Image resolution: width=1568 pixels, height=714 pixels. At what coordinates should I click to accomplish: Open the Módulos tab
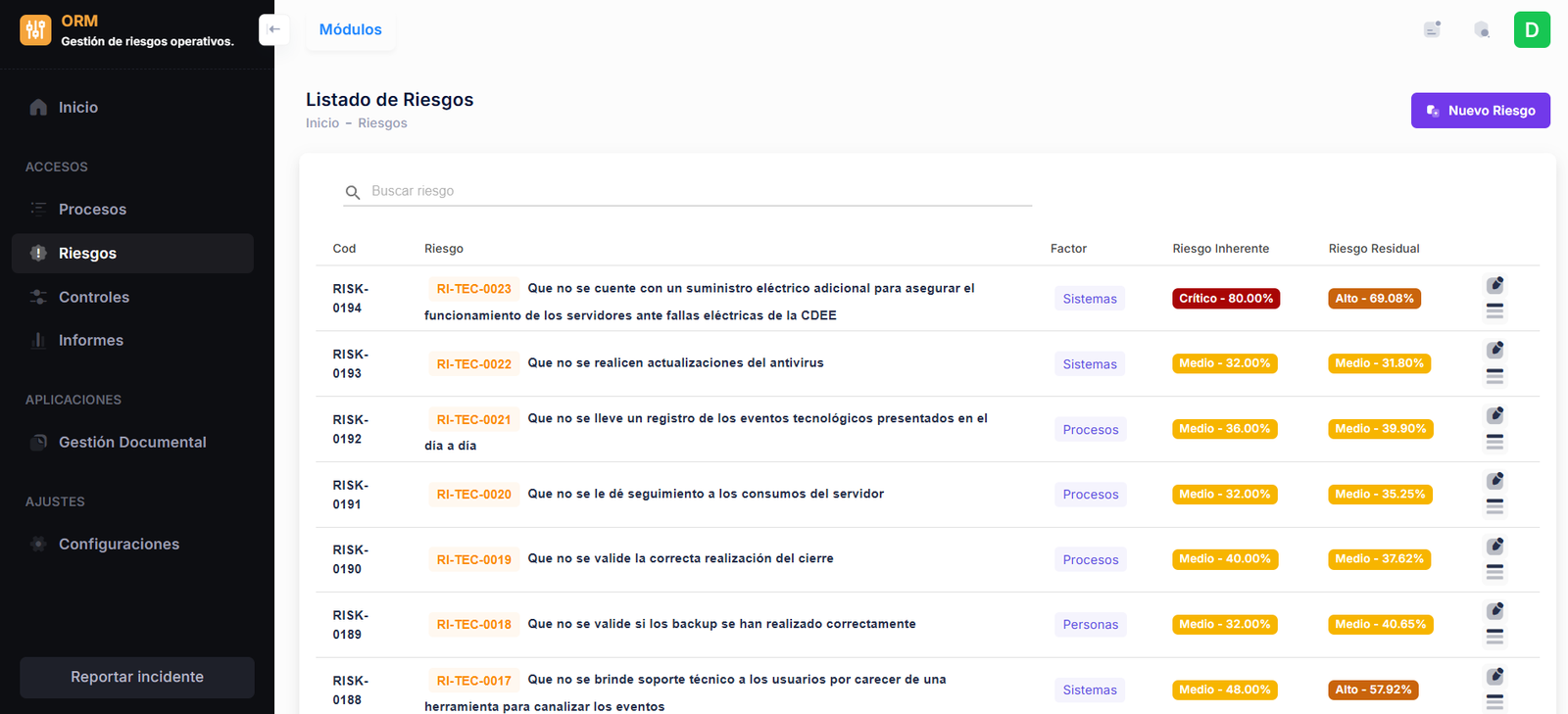pyautogui.click(x=350, y=29)
